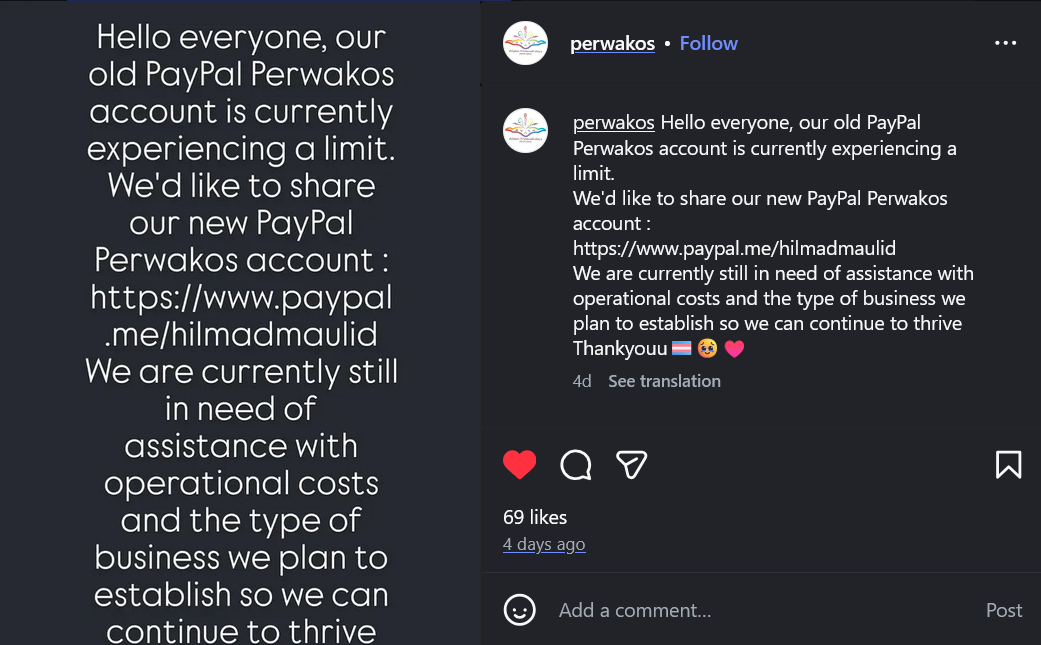Share the post via the paper plane icon
1041x645 pixels.
(x=632, y=464)
